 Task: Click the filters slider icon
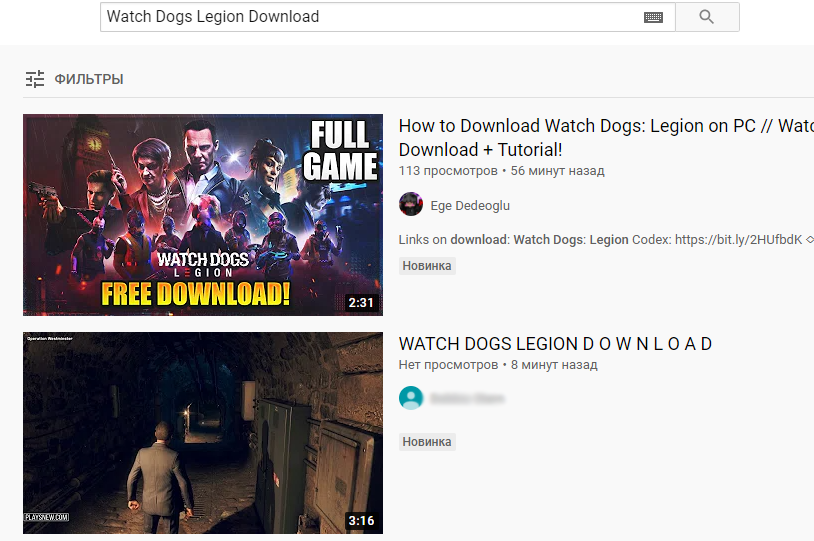tap(35, 79)
